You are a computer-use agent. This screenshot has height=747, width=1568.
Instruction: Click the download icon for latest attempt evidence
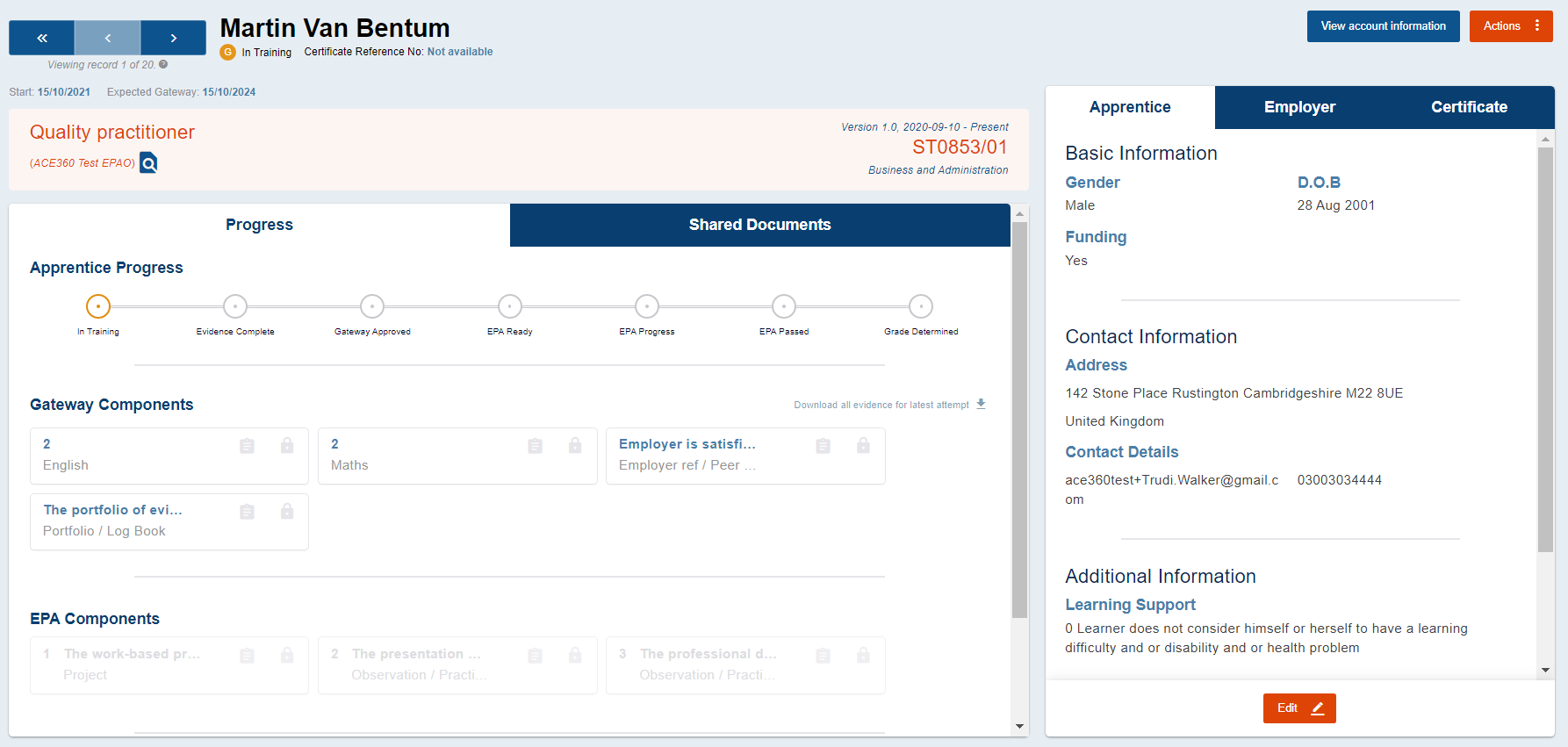(981, 404)
